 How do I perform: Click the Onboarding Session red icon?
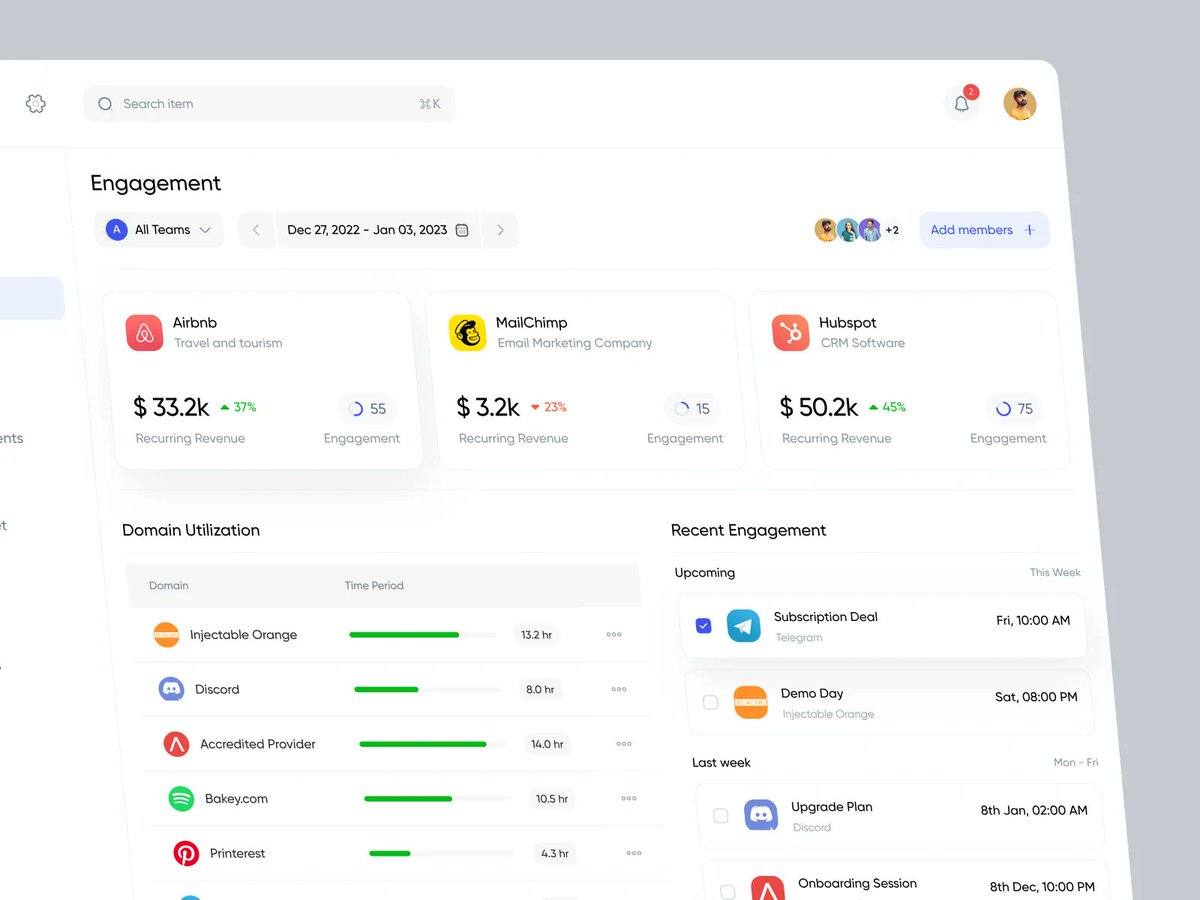click(x=768, y=890)
